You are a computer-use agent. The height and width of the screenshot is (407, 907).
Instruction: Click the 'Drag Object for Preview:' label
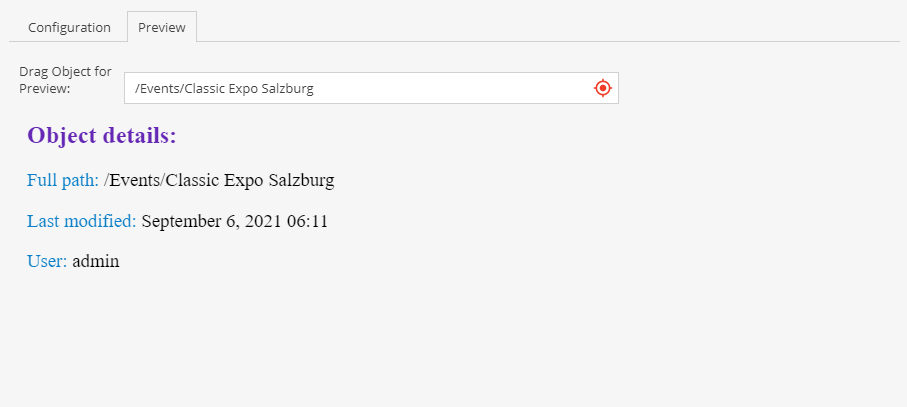[x=65, y=80]
